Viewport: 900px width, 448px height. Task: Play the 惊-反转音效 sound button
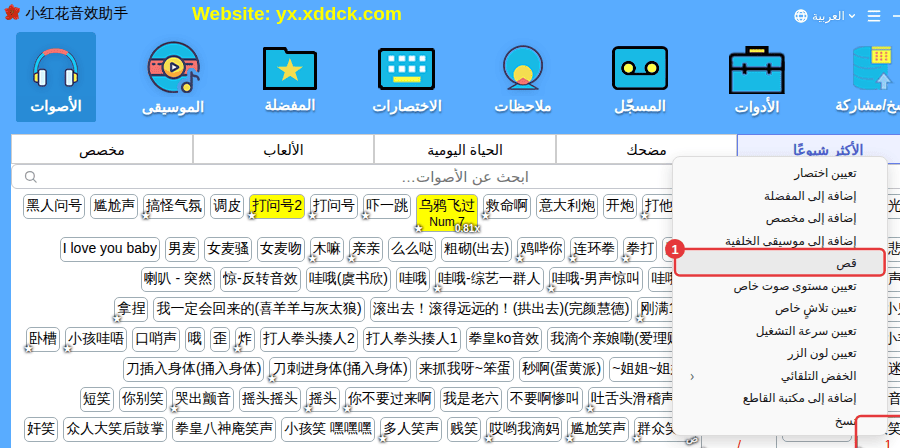[261, 279]
